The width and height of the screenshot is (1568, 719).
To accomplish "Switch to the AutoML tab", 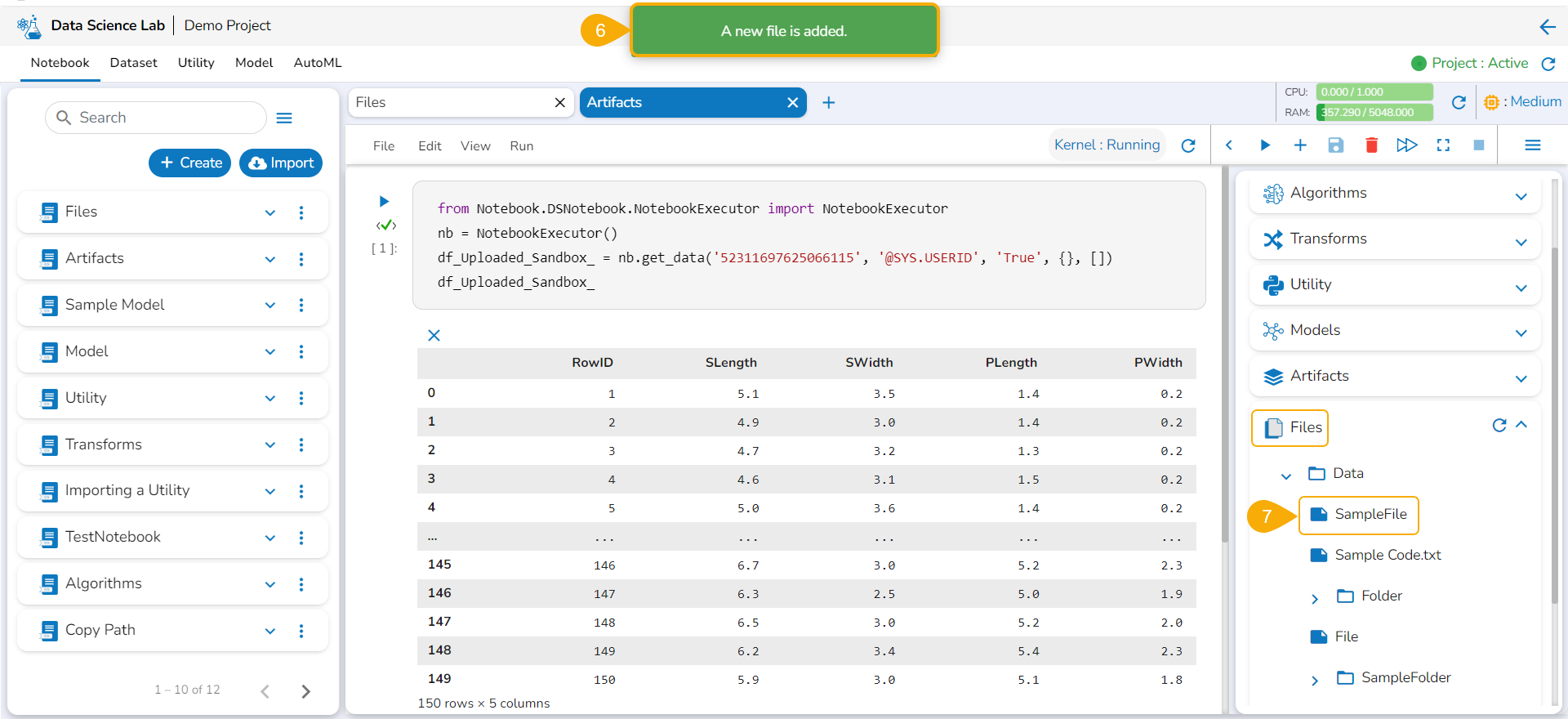I will (318, 63).
